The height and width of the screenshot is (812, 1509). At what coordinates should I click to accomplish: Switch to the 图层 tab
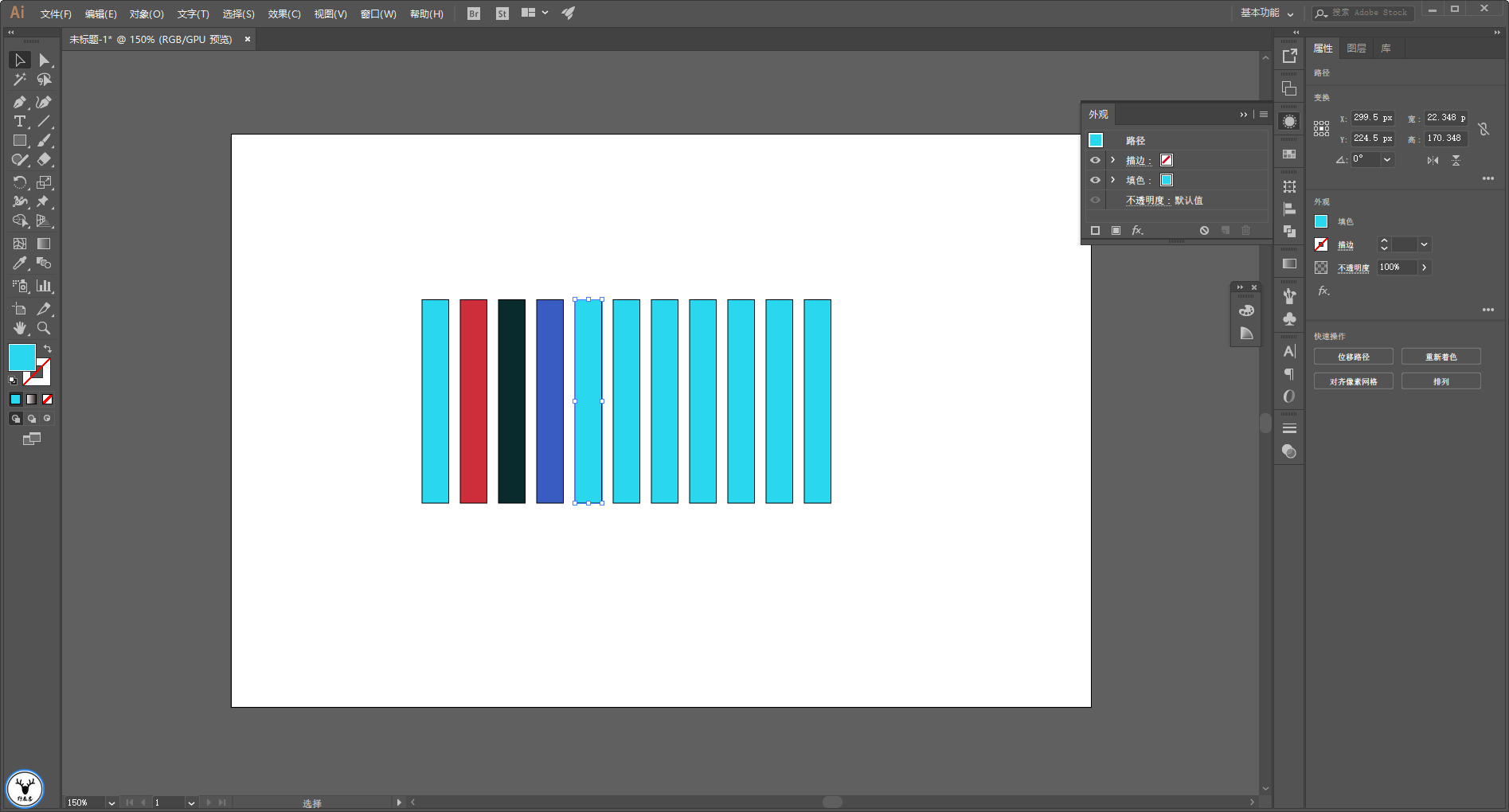(1356, 49)
